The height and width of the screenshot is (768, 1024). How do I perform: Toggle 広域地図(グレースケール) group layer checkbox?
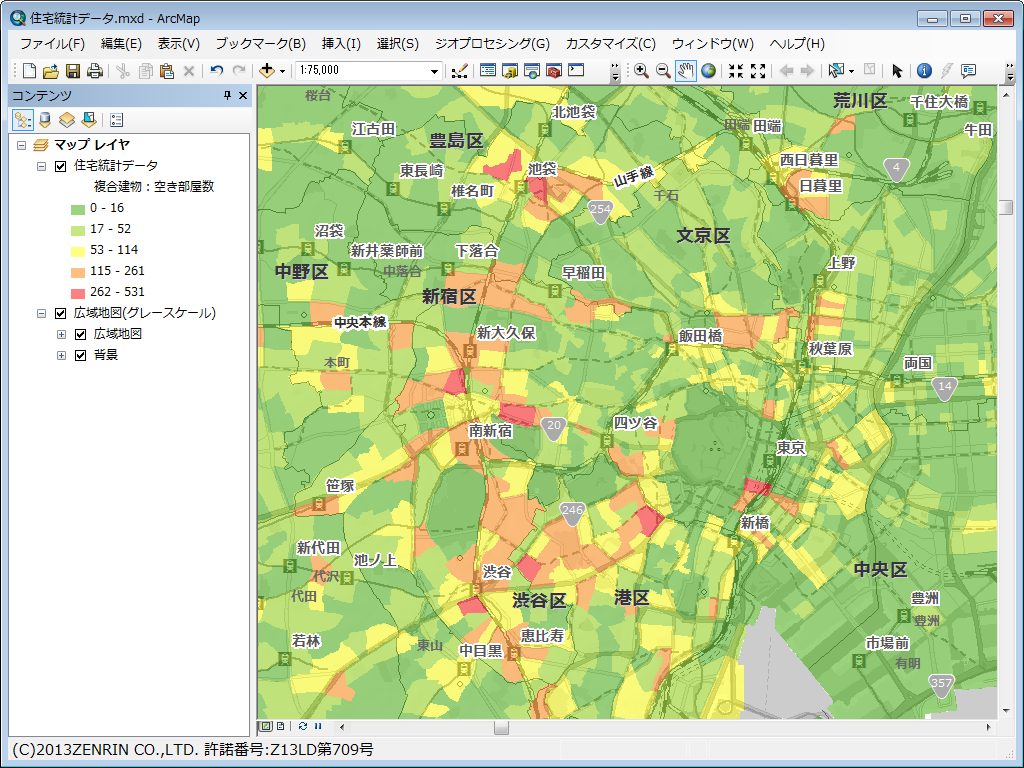pos(61,313)
